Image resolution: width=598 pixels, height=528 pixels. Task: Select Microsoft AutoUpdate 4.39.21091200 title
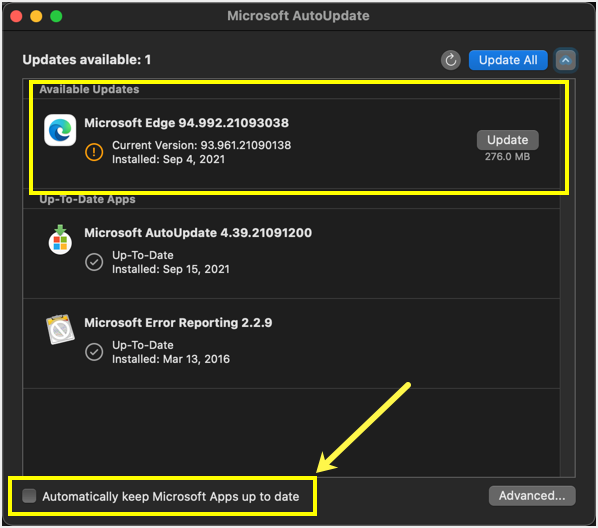198,233
